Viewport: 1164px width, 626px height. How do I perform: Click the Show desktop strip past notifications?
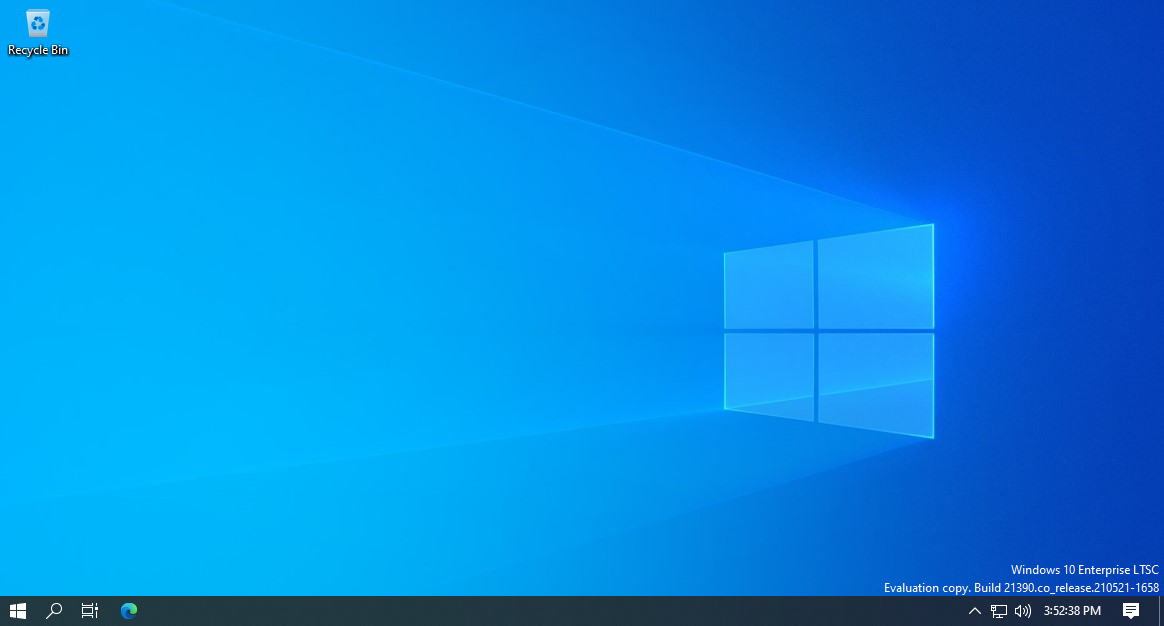point(1160,610)
